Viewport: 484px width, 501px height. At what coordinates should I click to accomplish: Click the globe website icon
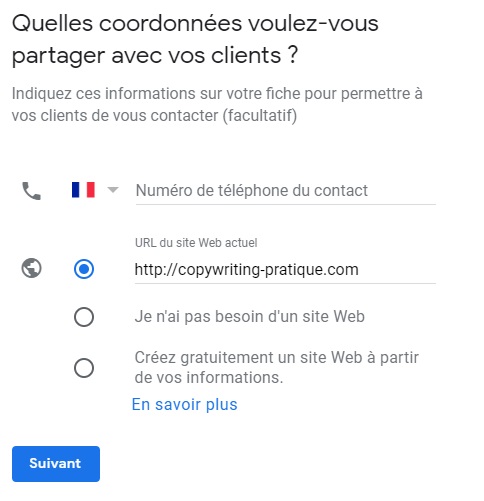point(32,268)
